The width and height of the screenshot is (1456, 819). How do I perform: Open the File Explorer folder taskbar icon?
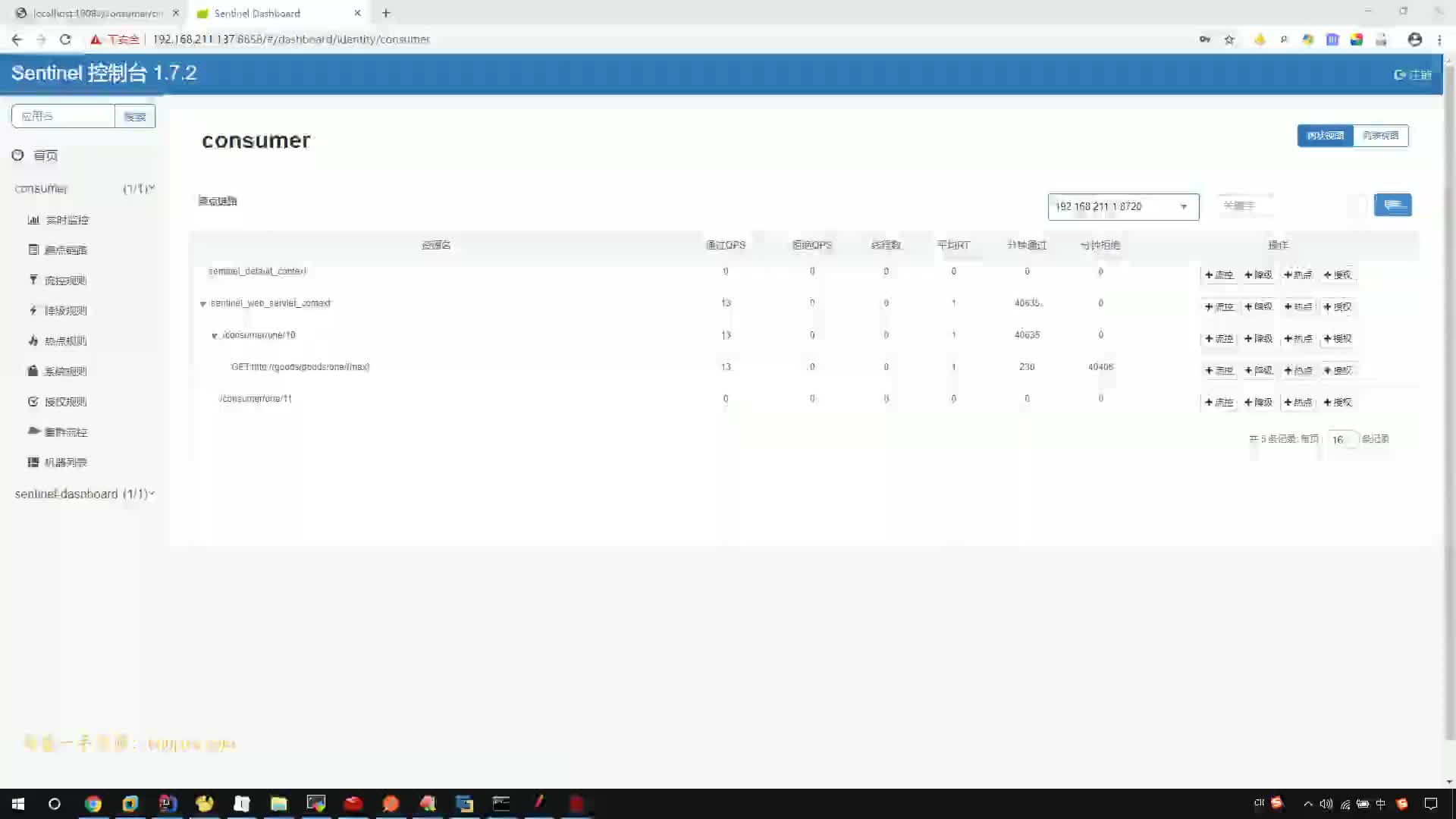pos(278,804)
